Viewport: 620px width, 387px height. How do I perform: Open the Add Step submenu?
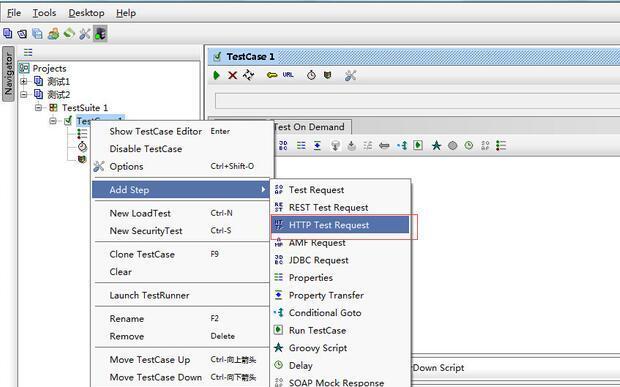pos(181,190)
